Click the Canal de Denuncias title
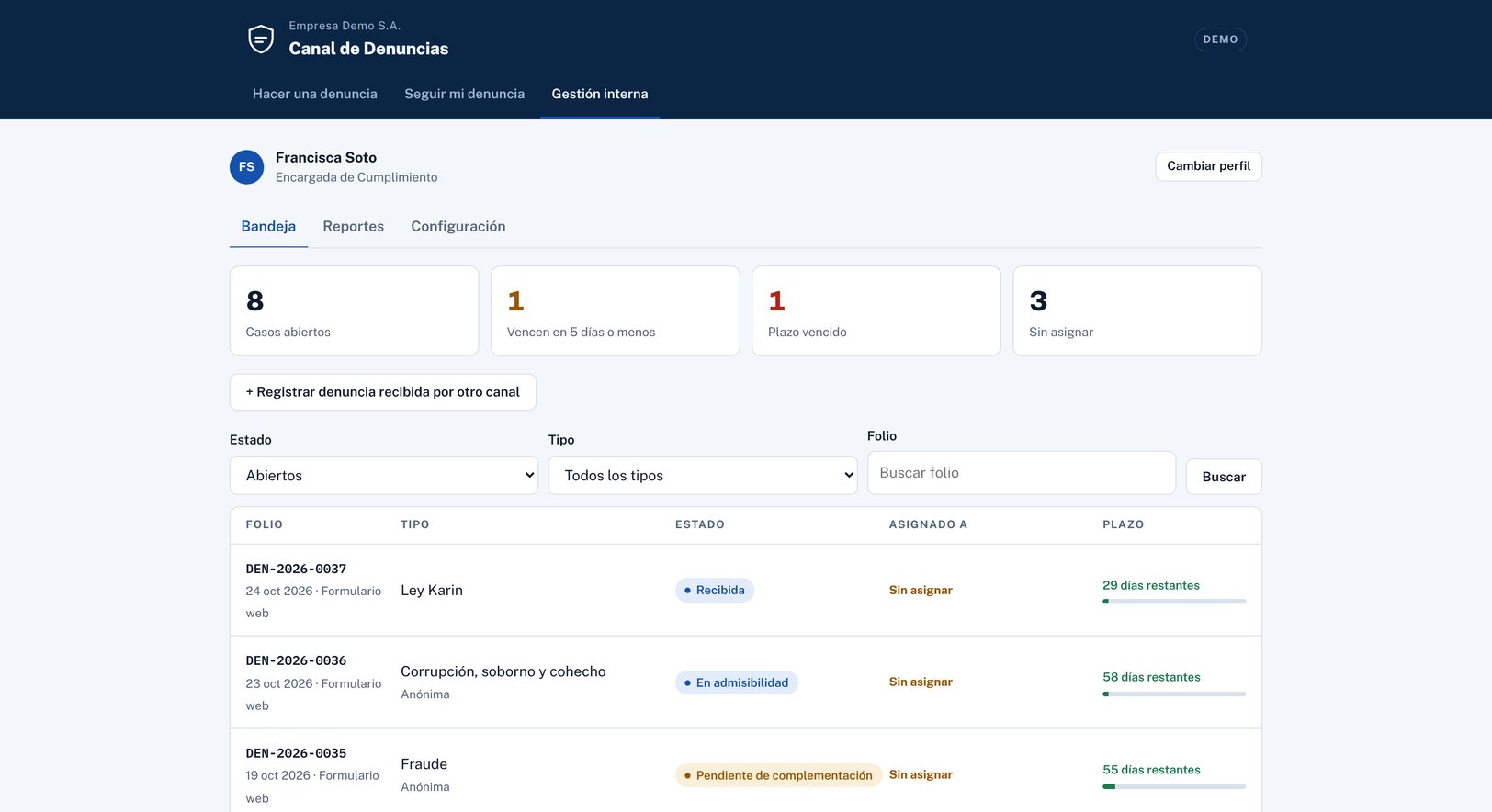The image size is (1492, 812). point(368,49)
